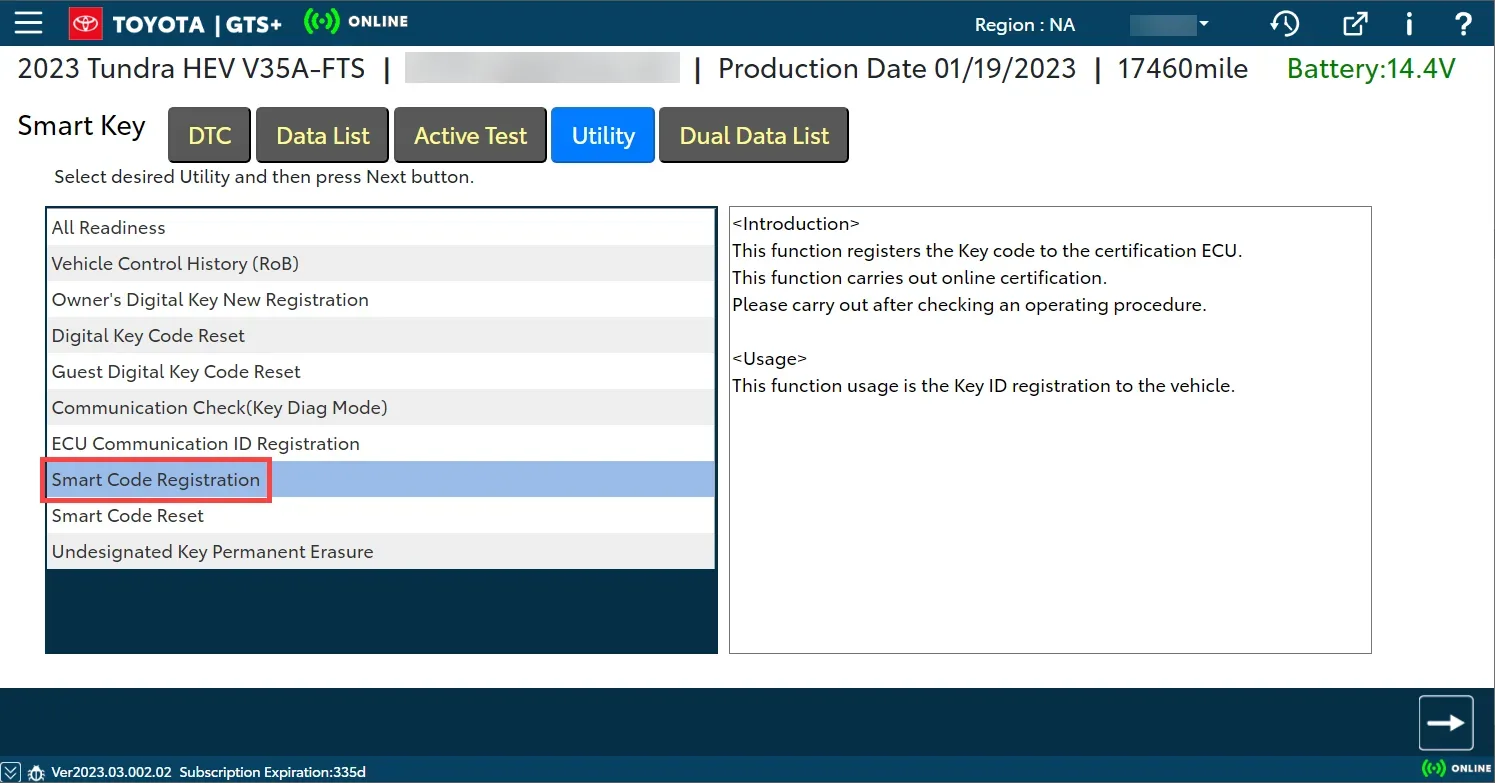Click the open-in-new-window icon
This screenshot has width=1495, height=783.
click(x=1355, y=24)
